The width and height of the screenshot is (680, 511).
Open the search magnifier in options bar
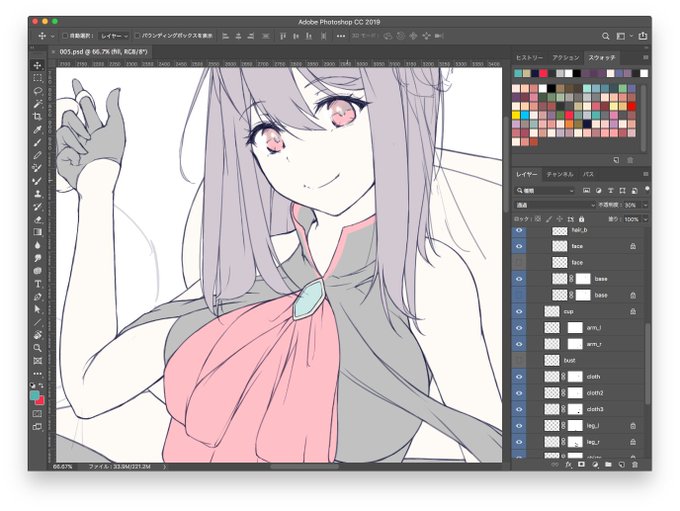pyautogui.click(x=606, y=36)
